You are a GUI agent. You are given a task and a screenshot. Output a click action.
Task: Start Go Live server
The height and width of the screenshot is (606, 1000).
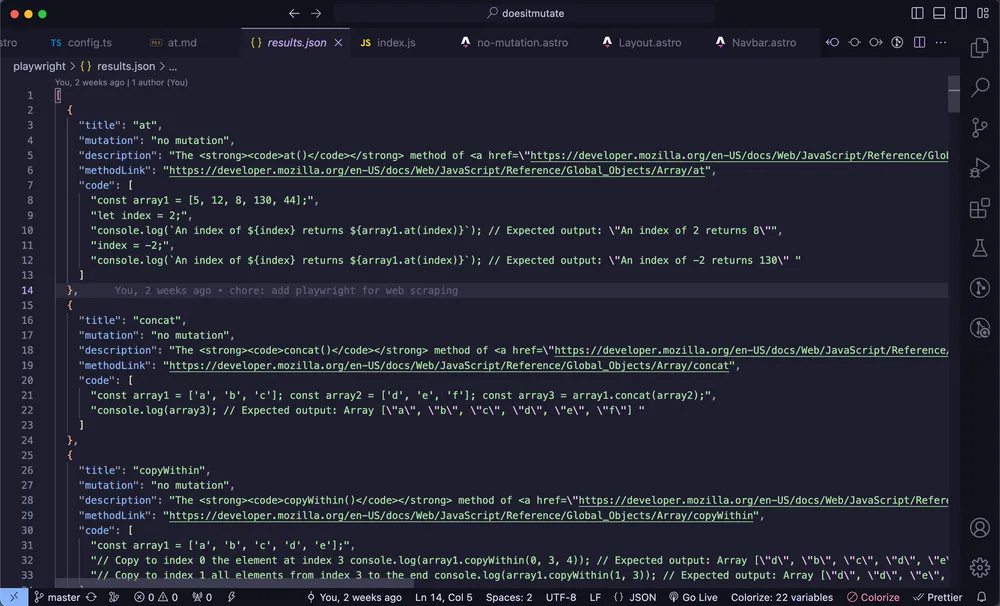(693, 597)
